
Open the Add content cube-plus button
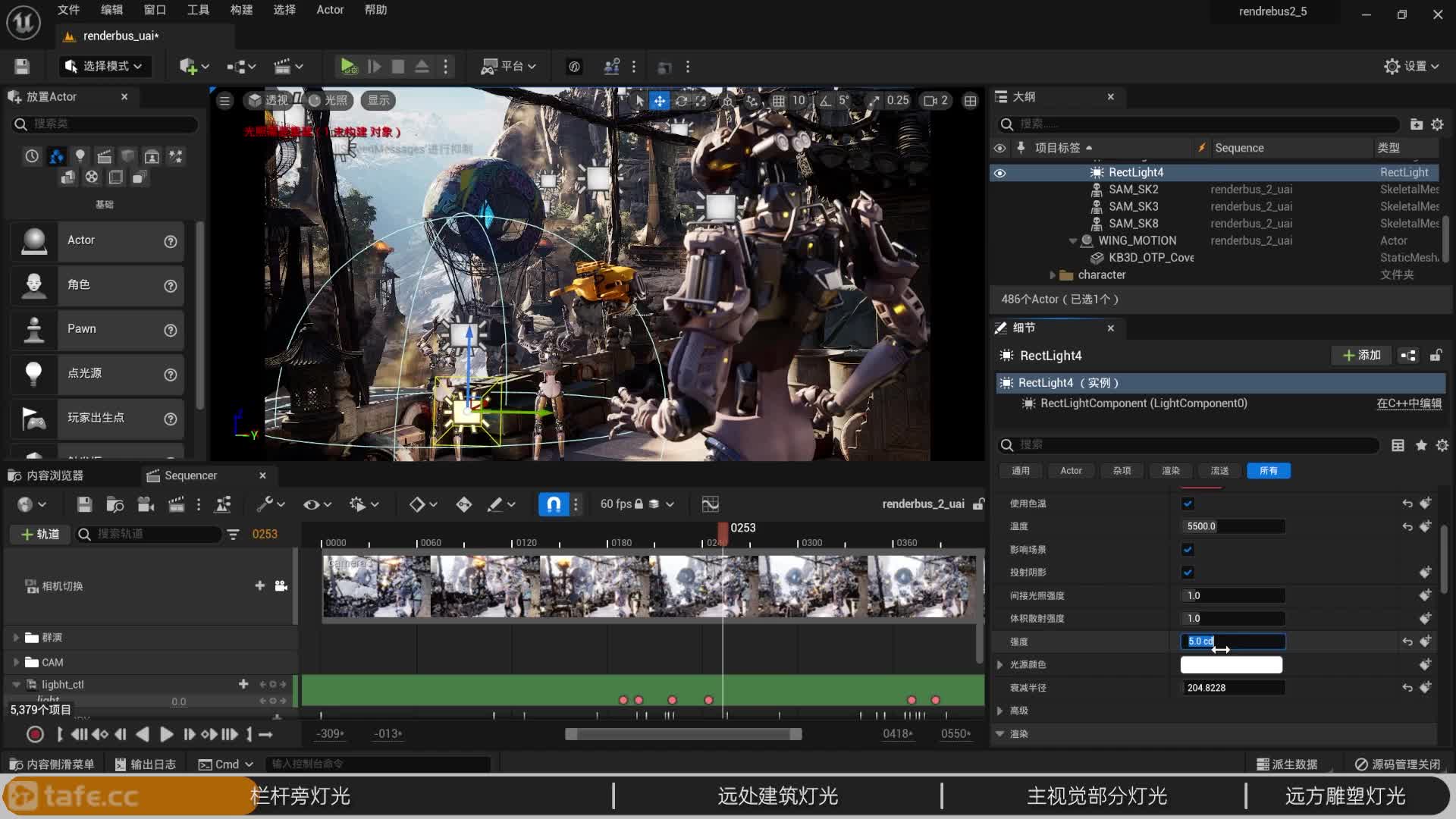(193, 67)
